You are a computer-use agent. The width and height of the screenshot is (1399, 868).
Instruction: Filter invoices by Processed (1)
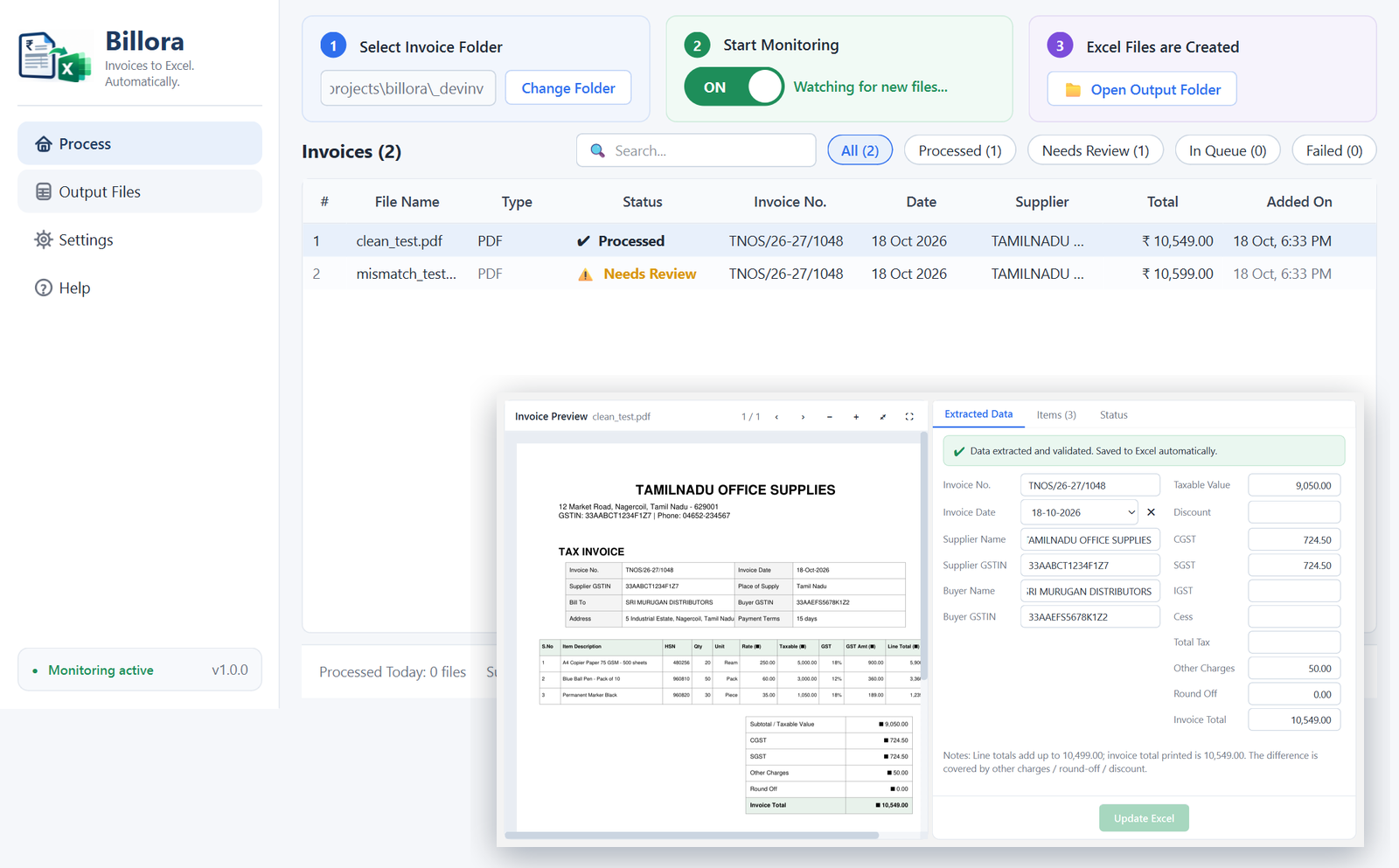tap(960, 150)
